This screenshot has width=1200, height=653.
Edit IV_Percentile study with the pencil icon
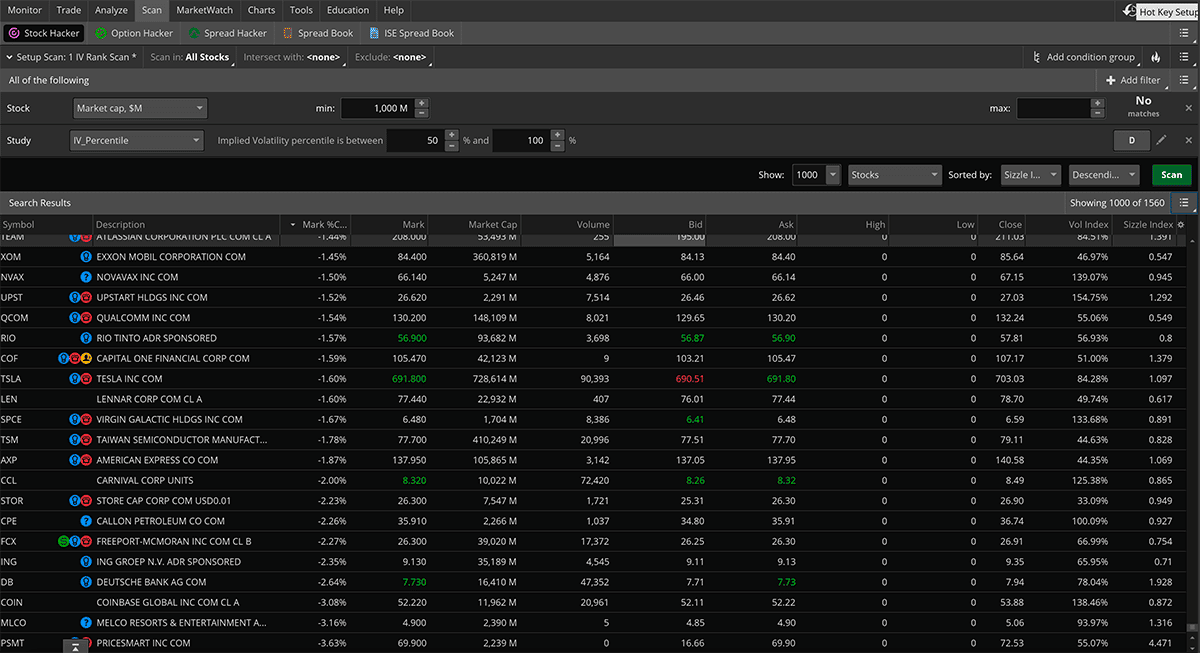tap(1161, 140)
